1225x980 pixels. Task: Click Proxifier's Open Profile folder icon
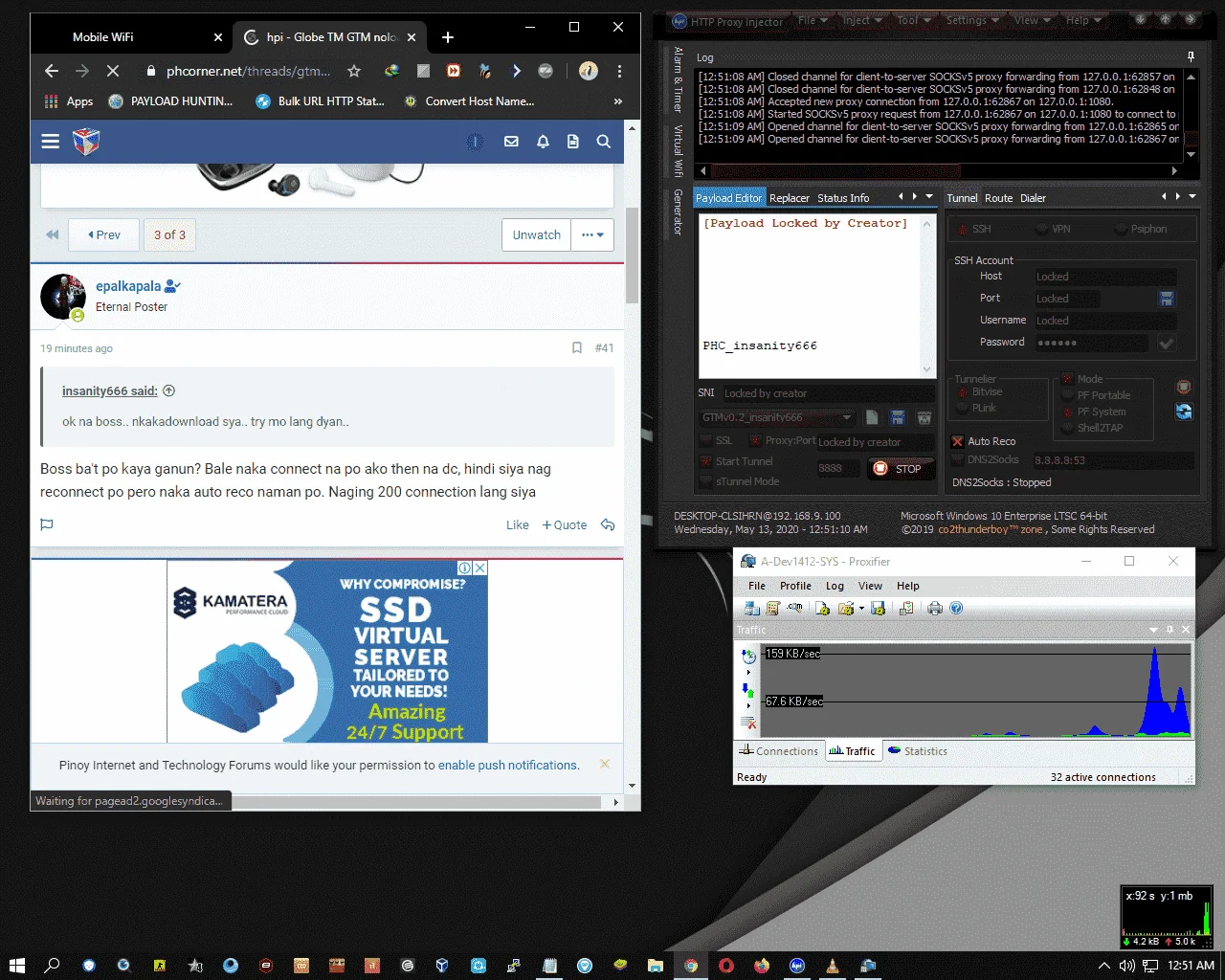click(x=846, y=608)
